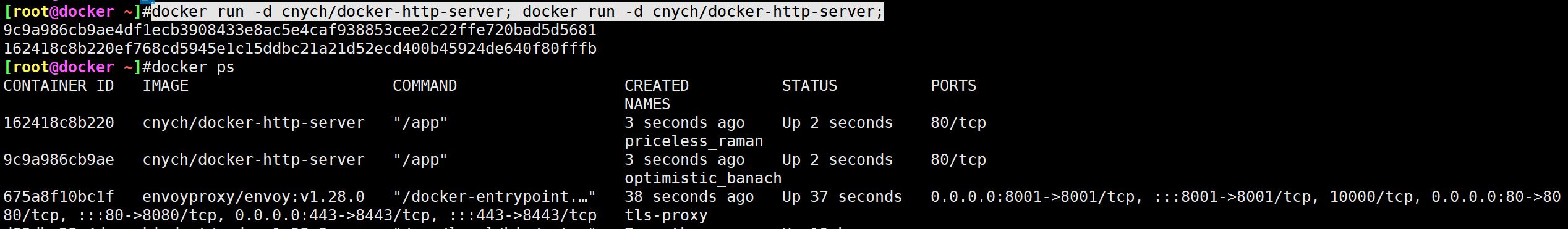Click the CONTAINER ID column header
The height and width of the screenshot is (229, 1568).
tap(59, 86)
